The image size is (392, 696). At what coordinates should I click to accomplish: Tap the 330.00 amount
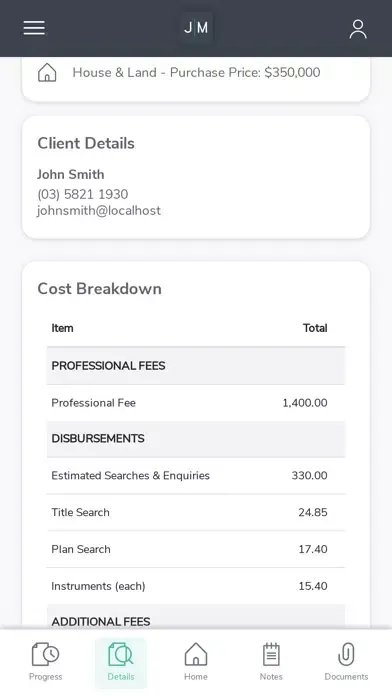(x=309, y=475)
